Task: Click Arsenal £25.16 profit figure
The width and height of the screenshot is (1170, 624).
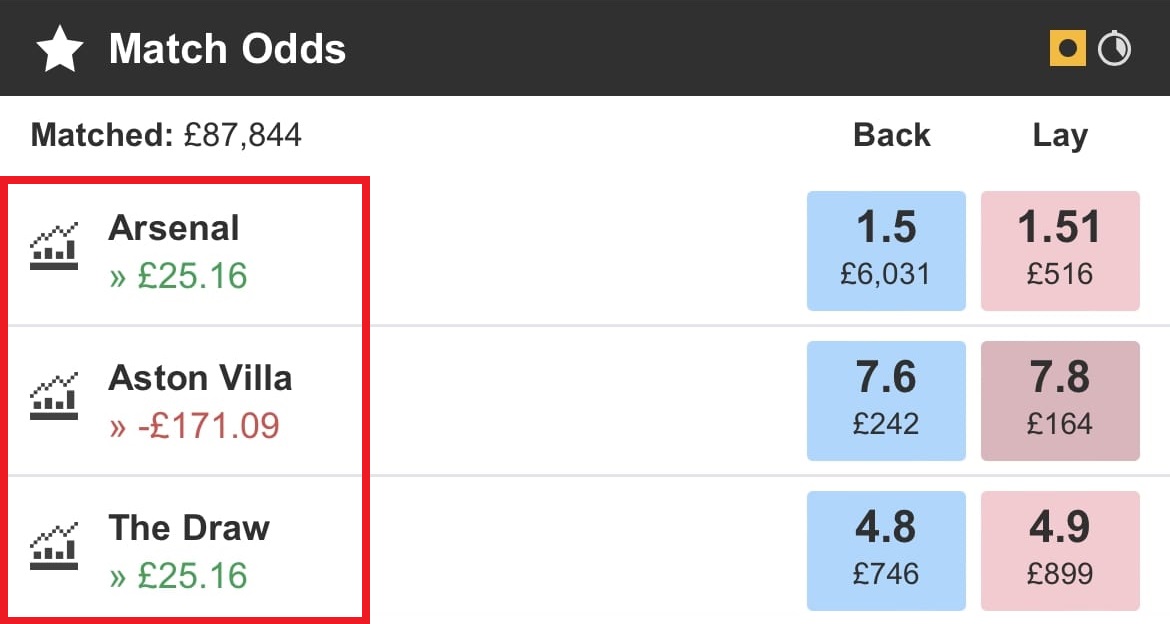Action: [178, 276]
